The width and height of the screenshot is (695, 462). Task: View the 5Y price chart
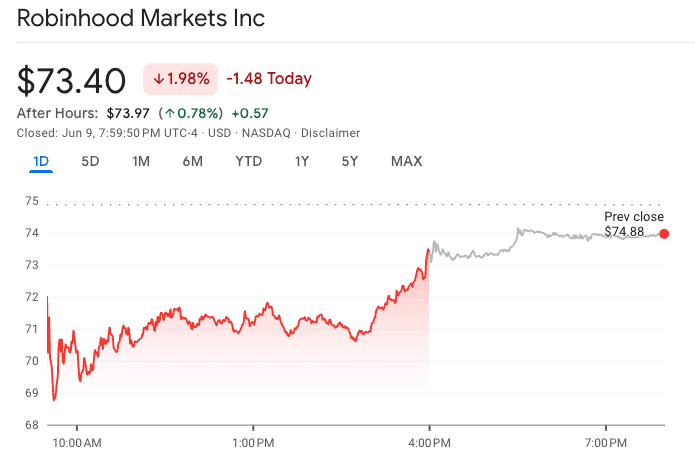pos(350,161)
